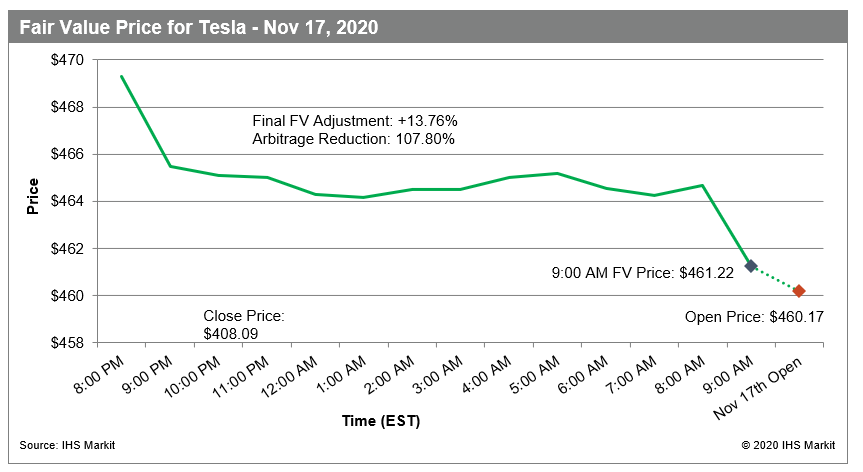Viewport: 863px width, 472px height.
Task: Select the chart title about Tesla
Action: click(198, 27)
